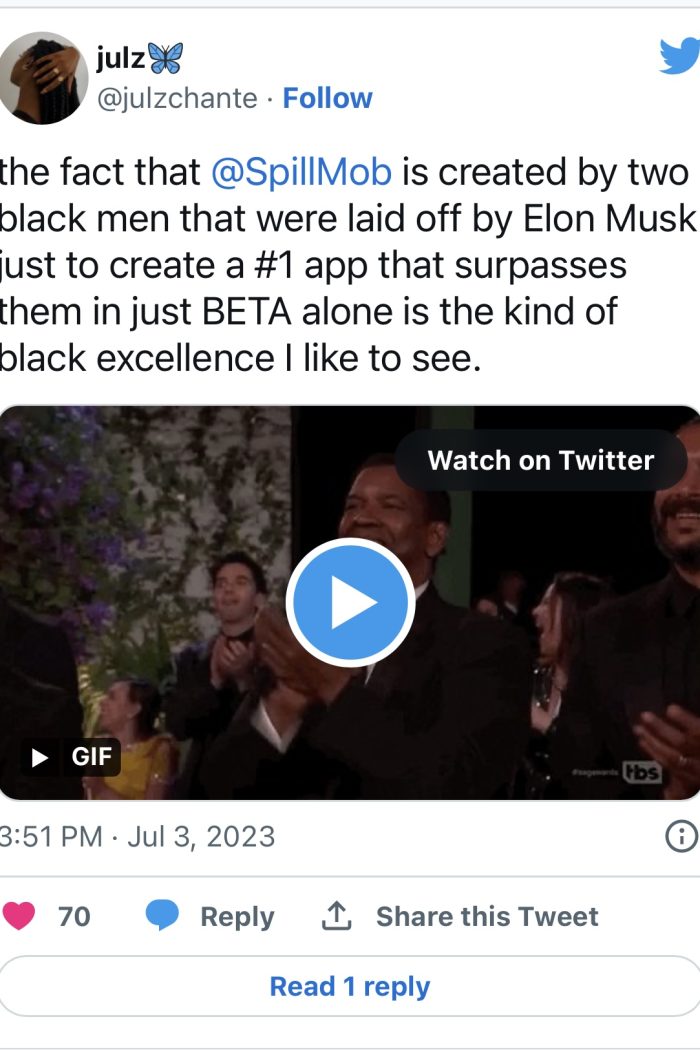Open the @SpillMob mention link
Viewport: 700px width, 1050px height.
tap(301, 172)
